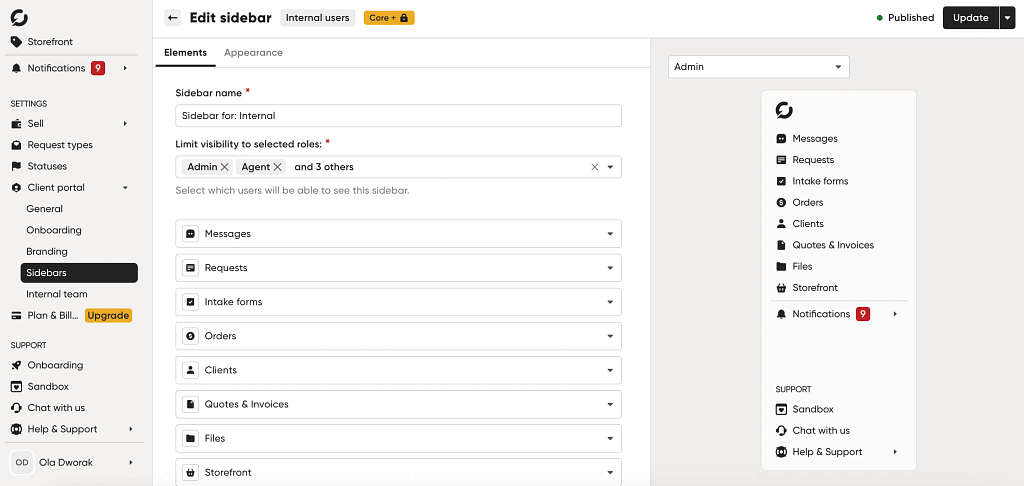Click the Storefront basket icon in the elements list

(x=191, y=472)
